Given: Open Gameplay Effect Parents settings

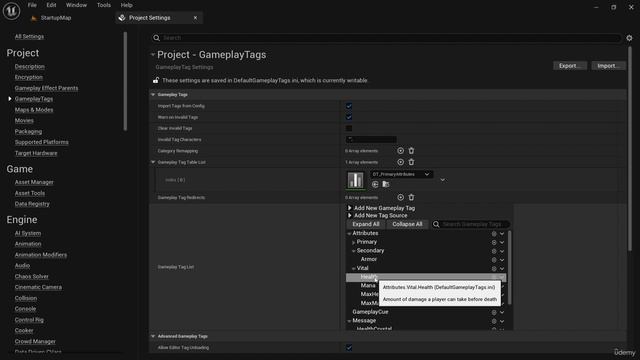Looking at the screenshot, I should tap(46, 88).
